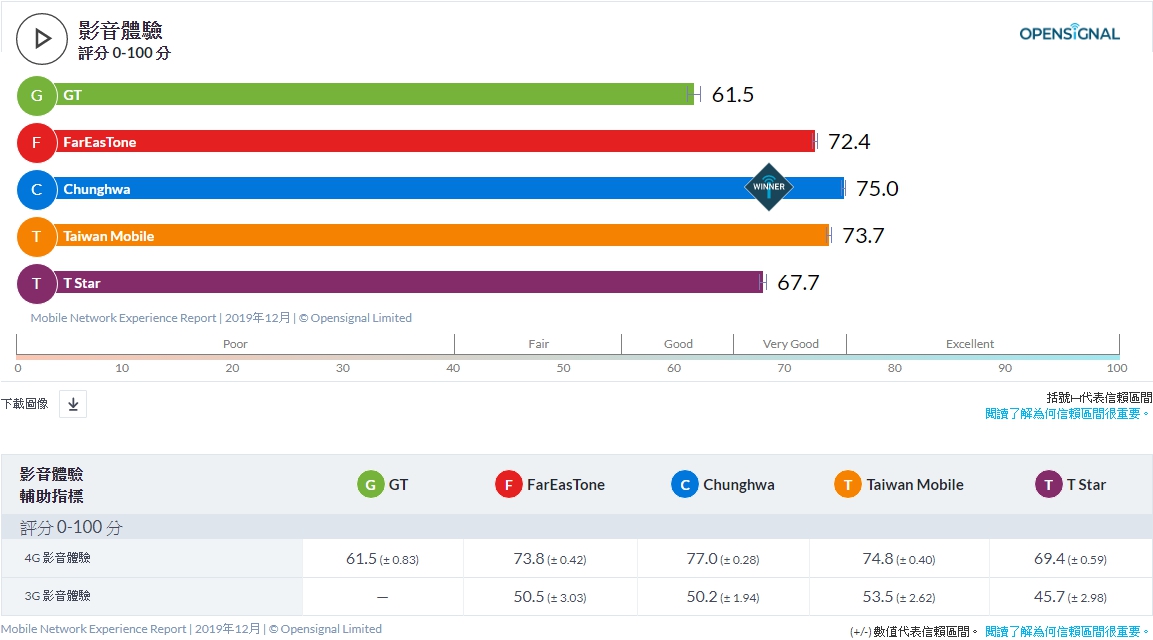1153x640 pixels.
Task: Click the Chunghwa score 75.0
Action: click(877, 189)
